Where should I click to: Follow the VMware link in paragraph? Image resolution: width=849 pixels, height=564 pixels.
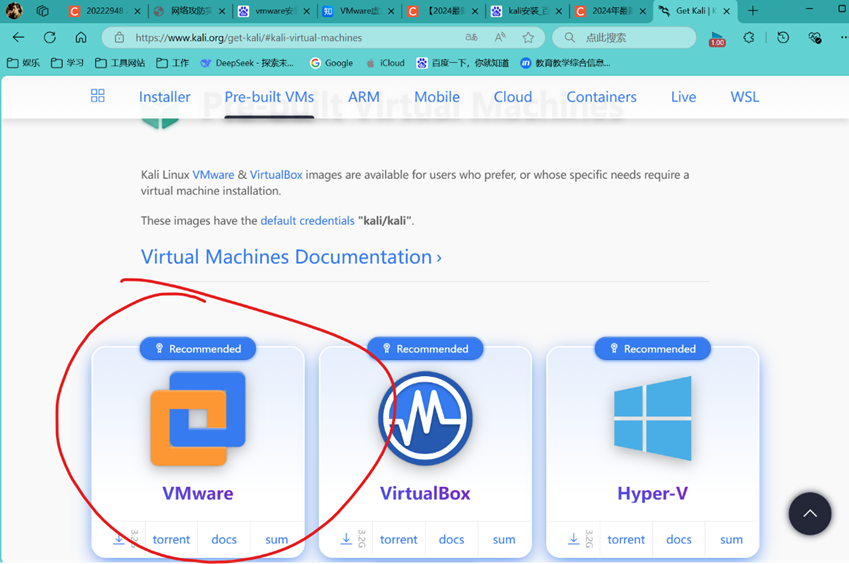[213, 175]
